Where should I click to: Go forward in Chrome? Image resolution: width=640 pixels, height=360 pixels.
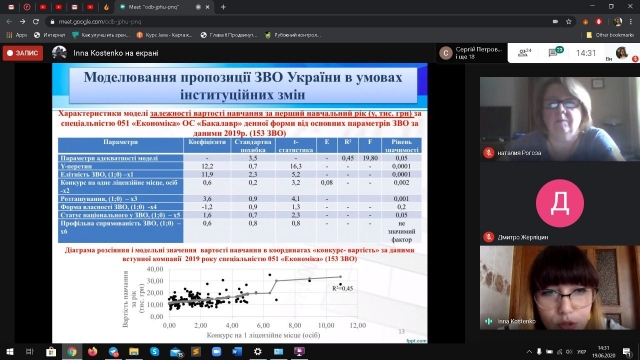(x=22, y=21)
